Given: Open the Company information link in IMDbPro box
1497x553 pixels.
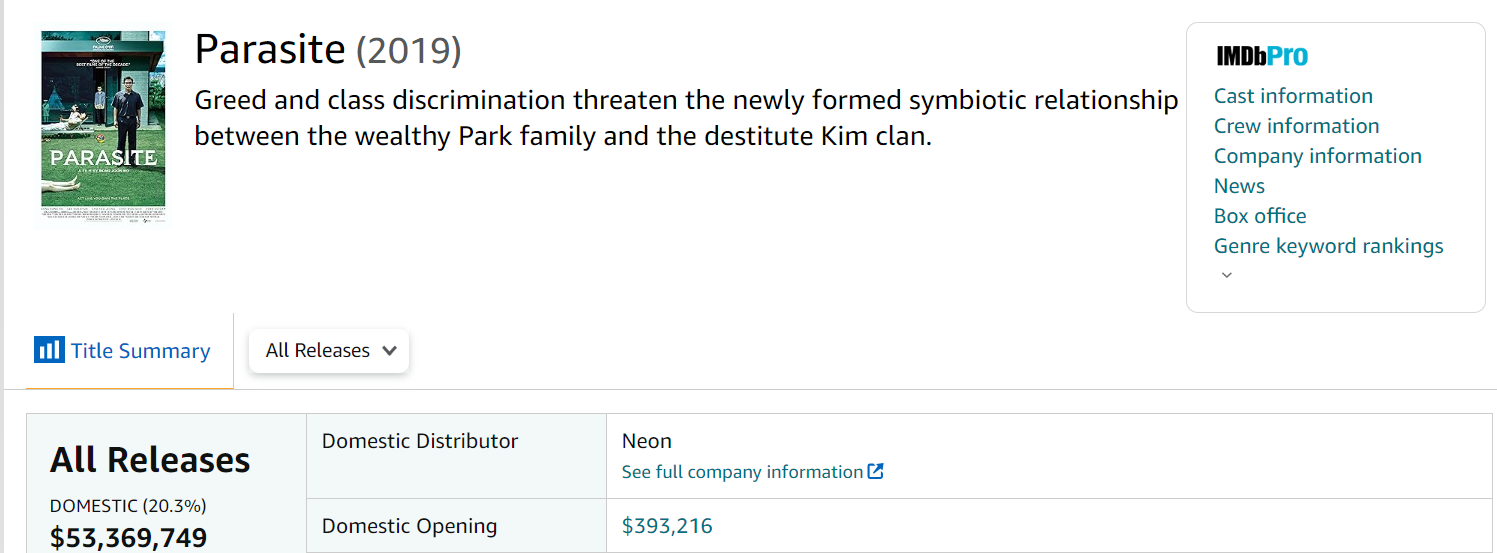Looking at the screenshot, I should point(1317,156).
